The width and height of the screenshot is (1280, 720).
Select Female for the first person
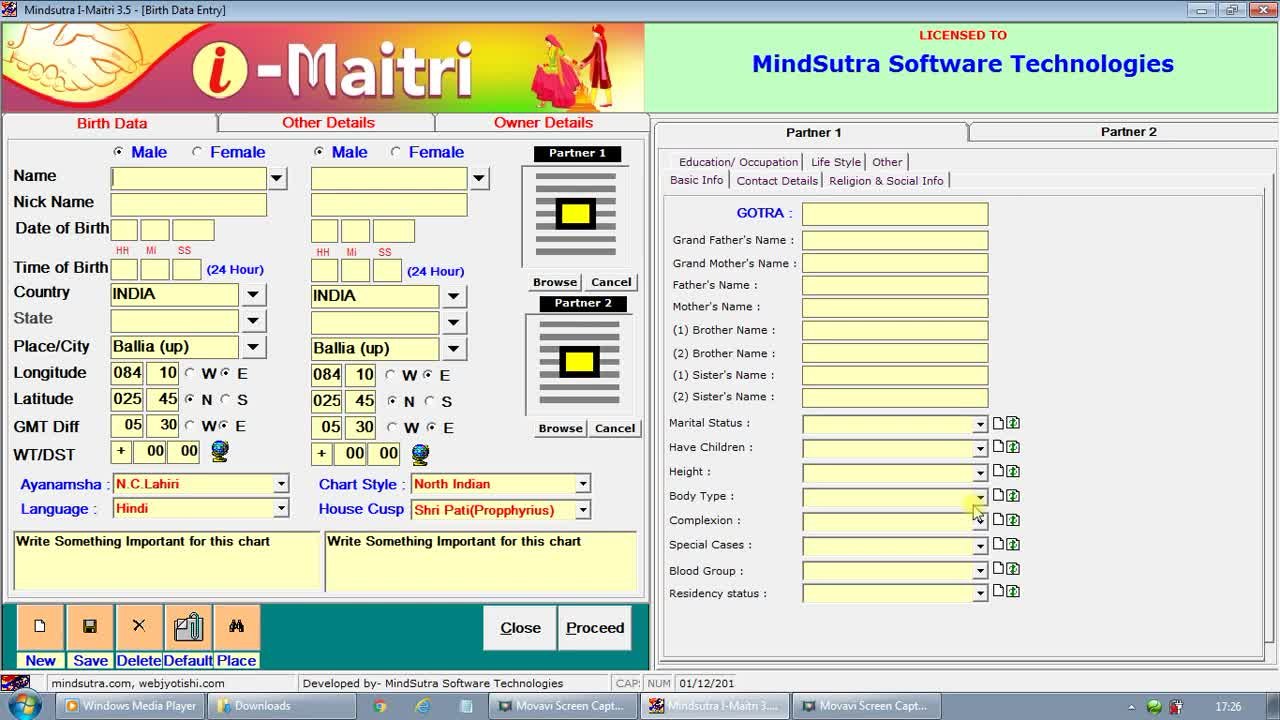[197, 152]
